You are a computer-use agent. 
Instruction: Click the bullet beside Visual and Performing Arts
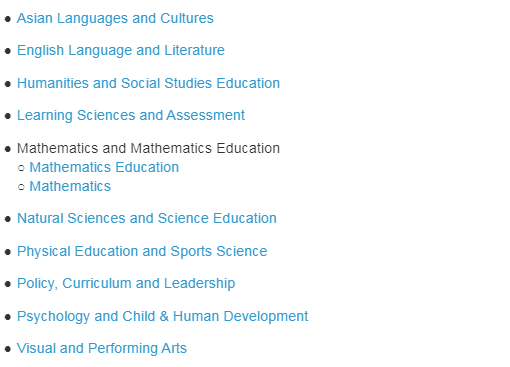coord(8,349)
